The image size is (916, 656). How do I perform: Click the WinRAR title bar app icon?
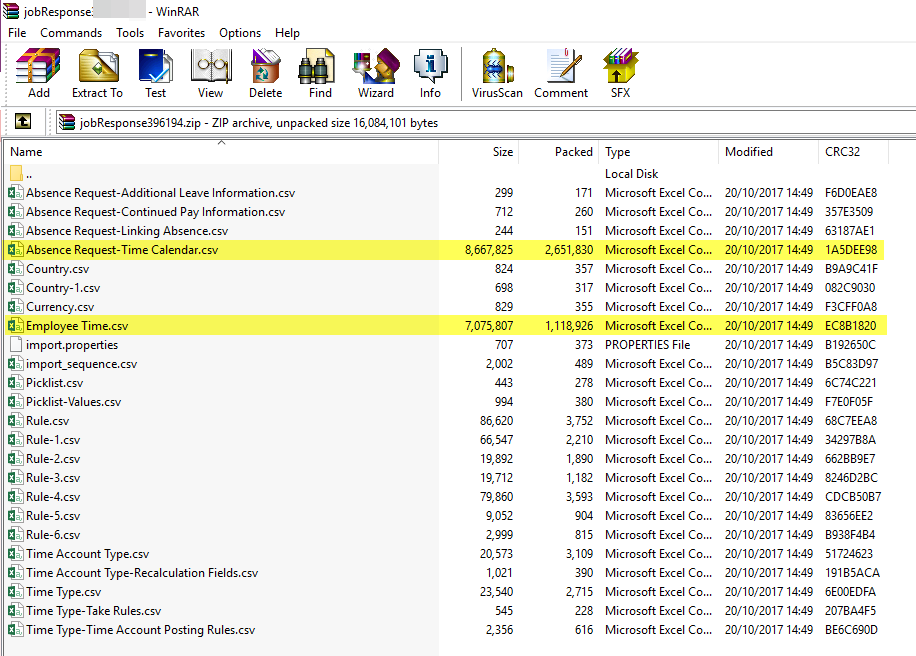[x=11, y=11]
